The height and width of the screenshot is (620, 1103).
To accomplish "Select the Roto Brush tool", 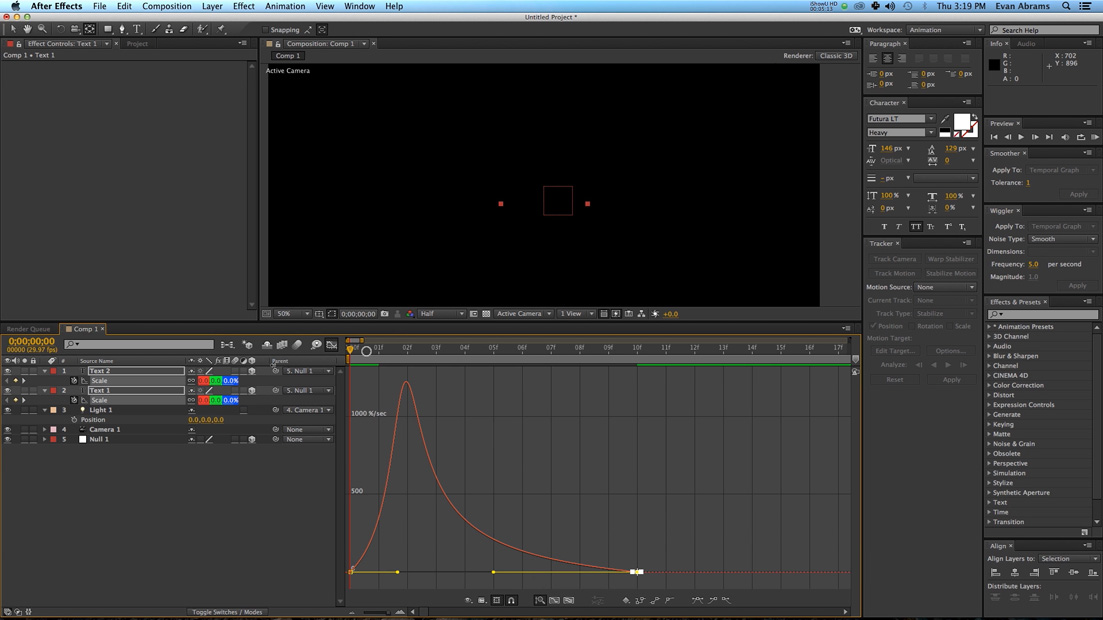I will [x=203, y=29].
